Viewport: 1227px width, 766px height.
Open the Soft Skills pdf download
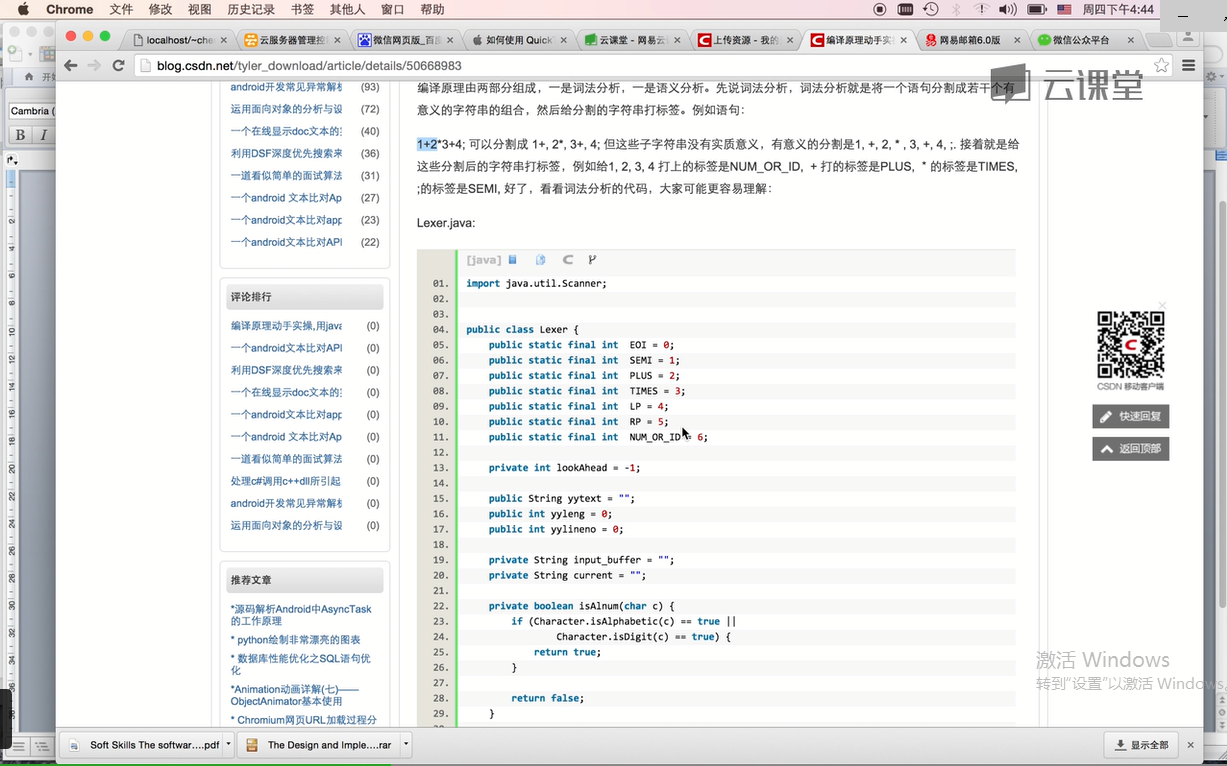(143, 745)
